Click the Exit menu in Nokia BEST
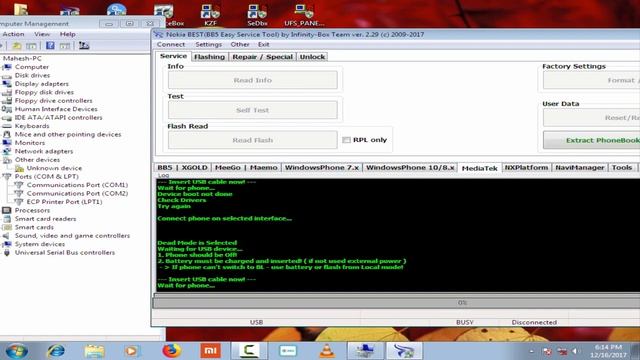This screenshot has height=360, width=640. pos(264,44)
